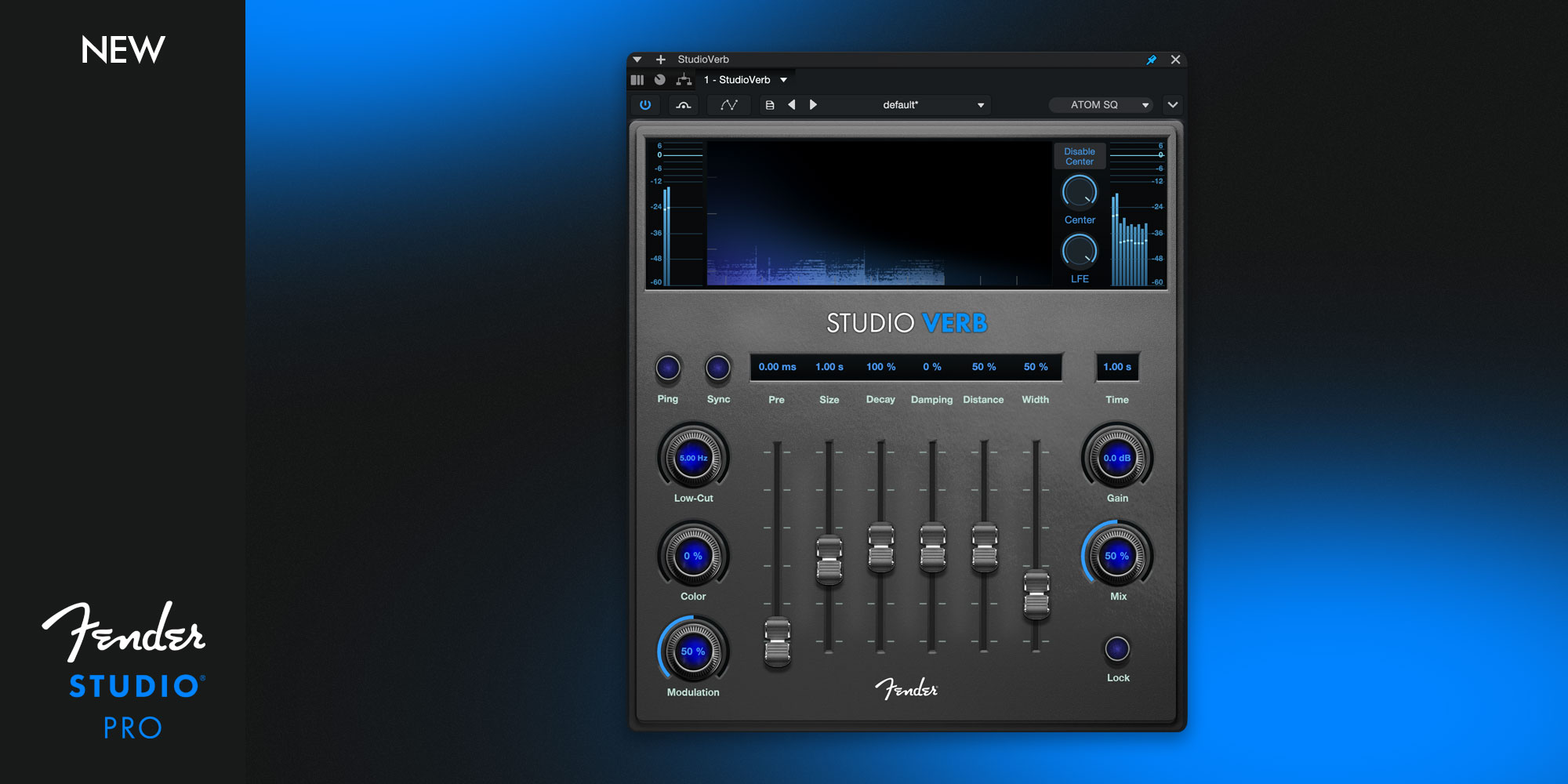This screenshot has width=1568, height=784.
Task: Click the Disable Center button
Action: click(1080, 156)
